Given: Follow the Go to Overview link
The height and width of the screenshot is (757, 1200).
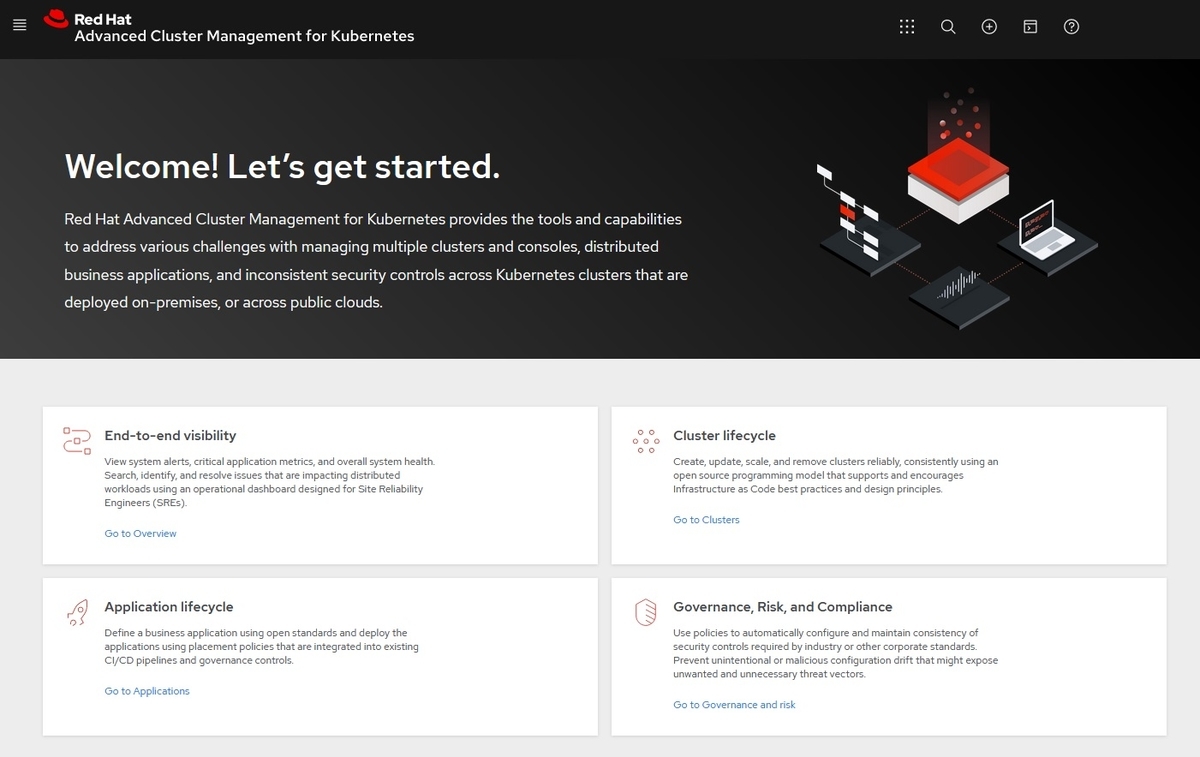Looking at the screenshot, I should point(140,534).
